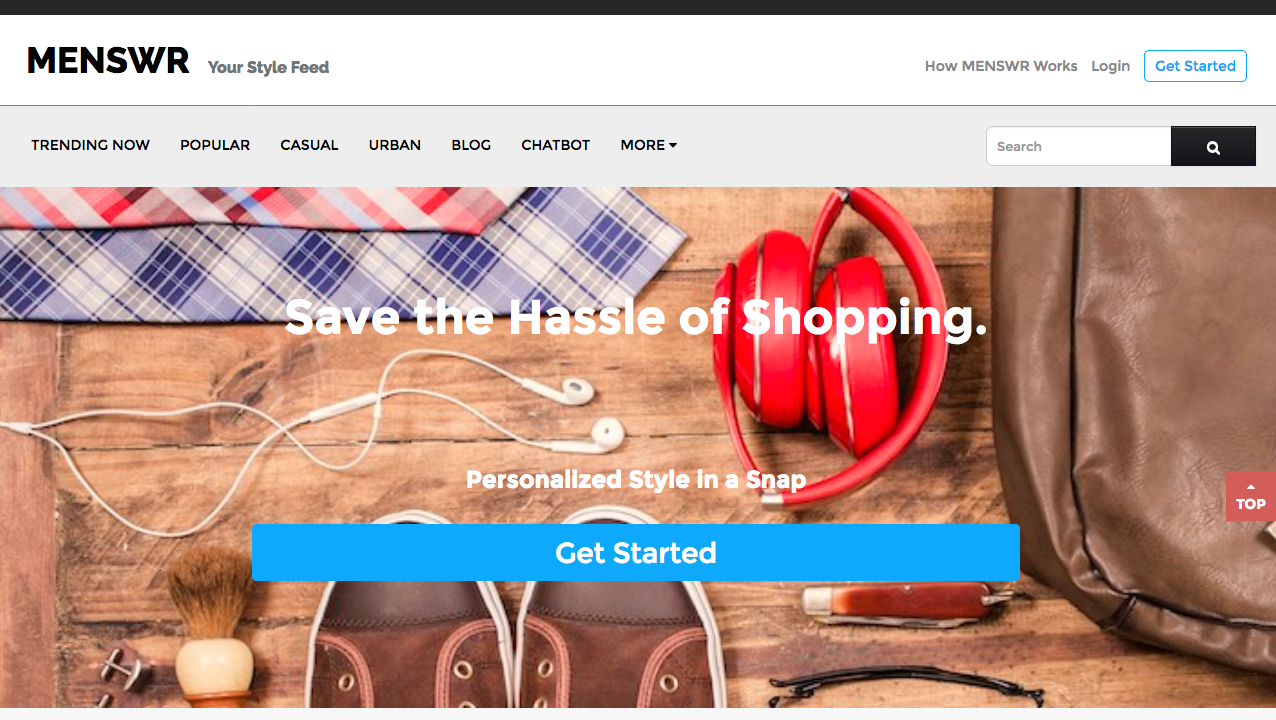The width and height of the screenshot is (1276, 720).
Task: Expand the MORE dropdown menu
Action: click(649, 145)
